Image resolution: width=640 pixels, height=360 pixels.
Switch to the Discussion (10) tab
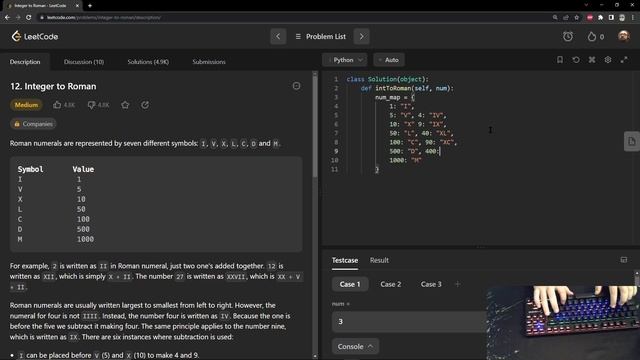tap(84, 62)
